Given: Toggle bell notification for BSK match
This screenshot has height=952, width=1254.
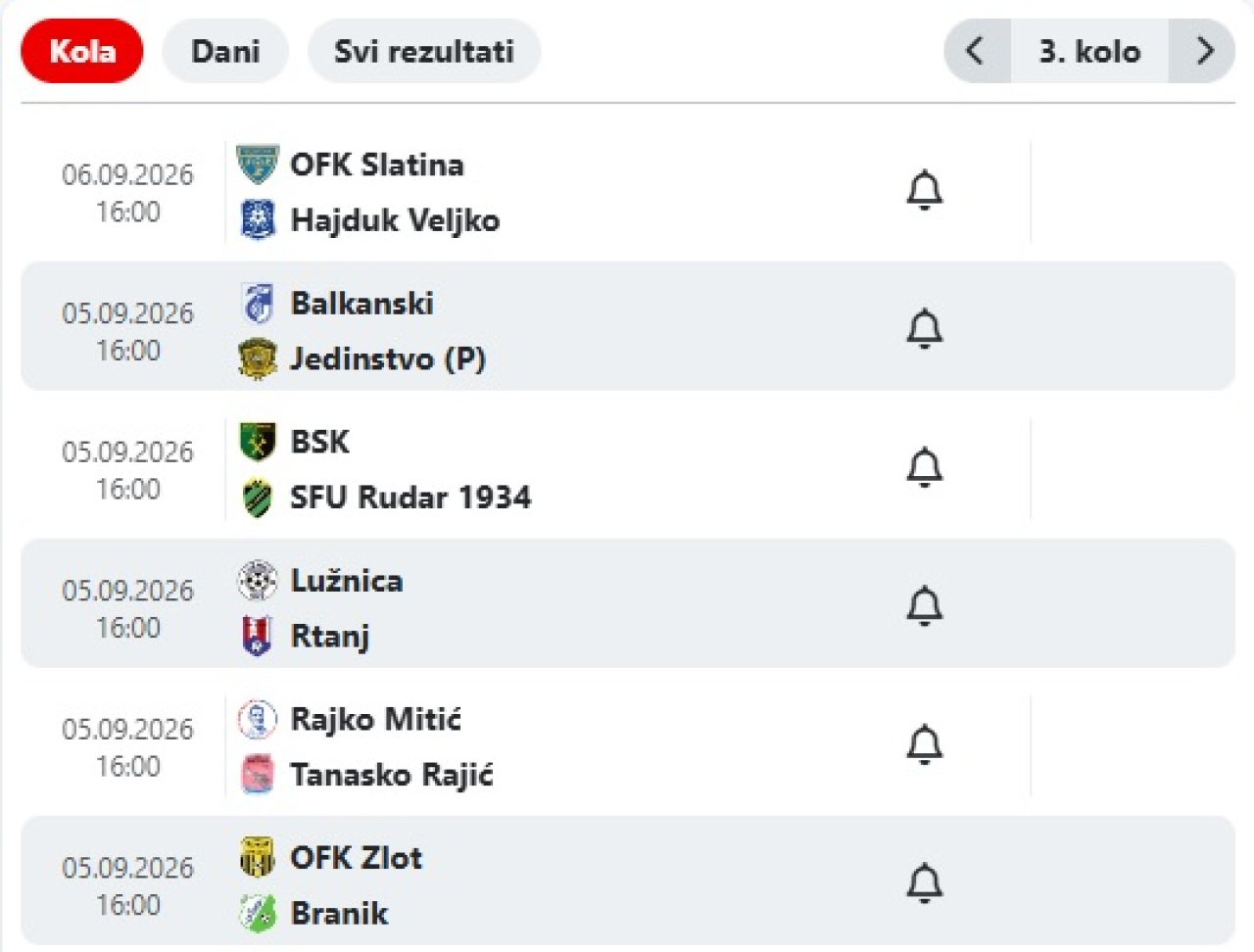Looking at the screenshot, I should (x=924, y=468).
